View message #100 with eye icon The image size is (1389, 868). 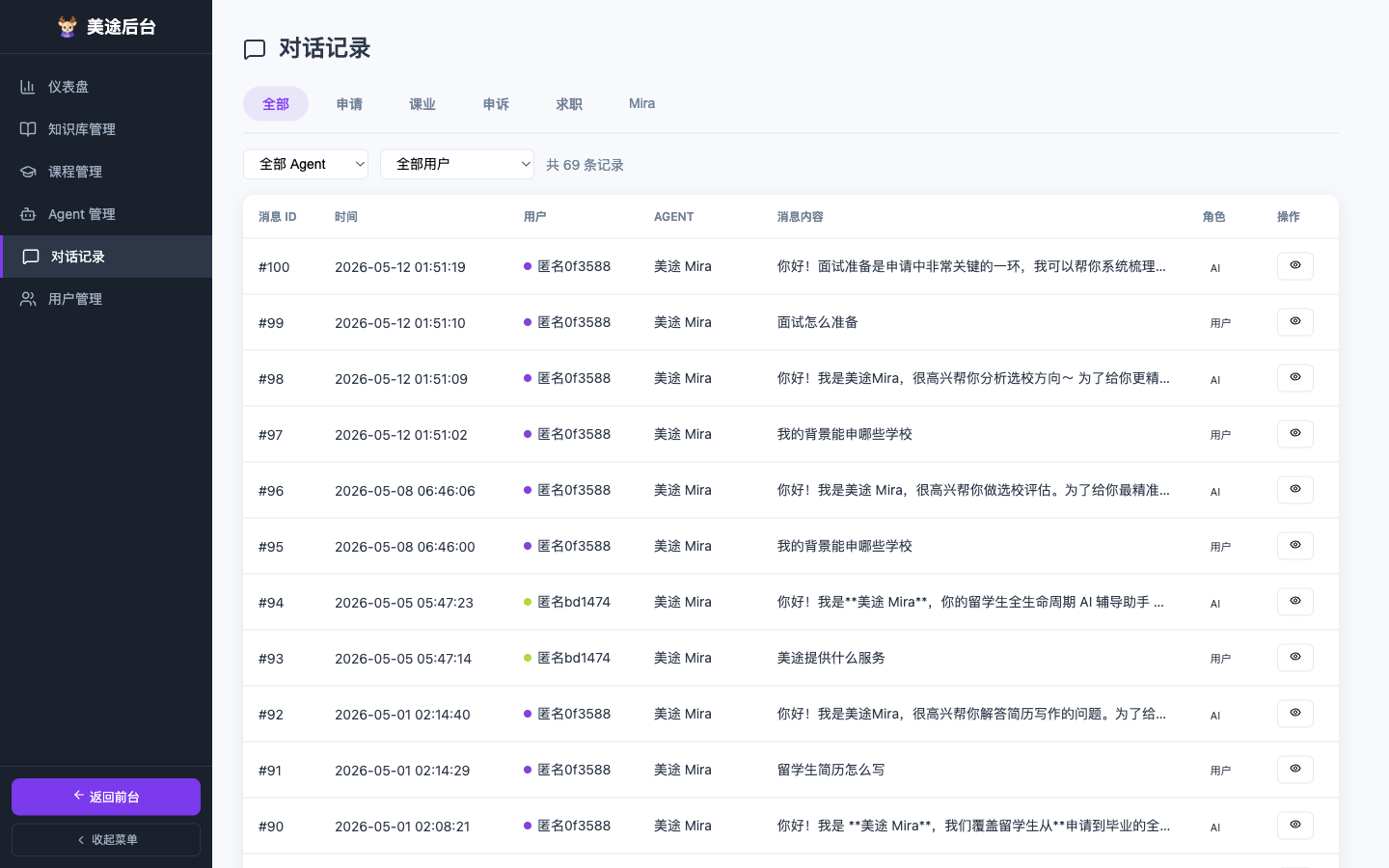pos(1295,266)
